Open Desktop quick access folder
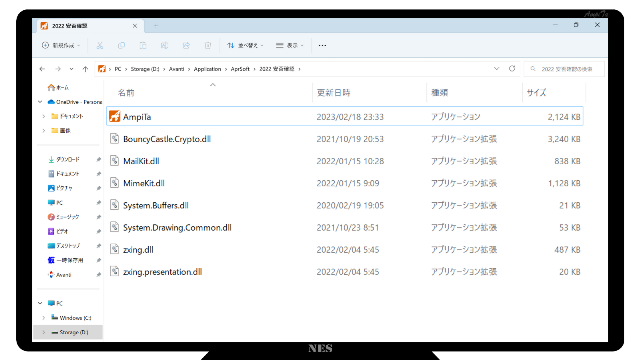Screen dimensions: 640x360 coord(64,246)
